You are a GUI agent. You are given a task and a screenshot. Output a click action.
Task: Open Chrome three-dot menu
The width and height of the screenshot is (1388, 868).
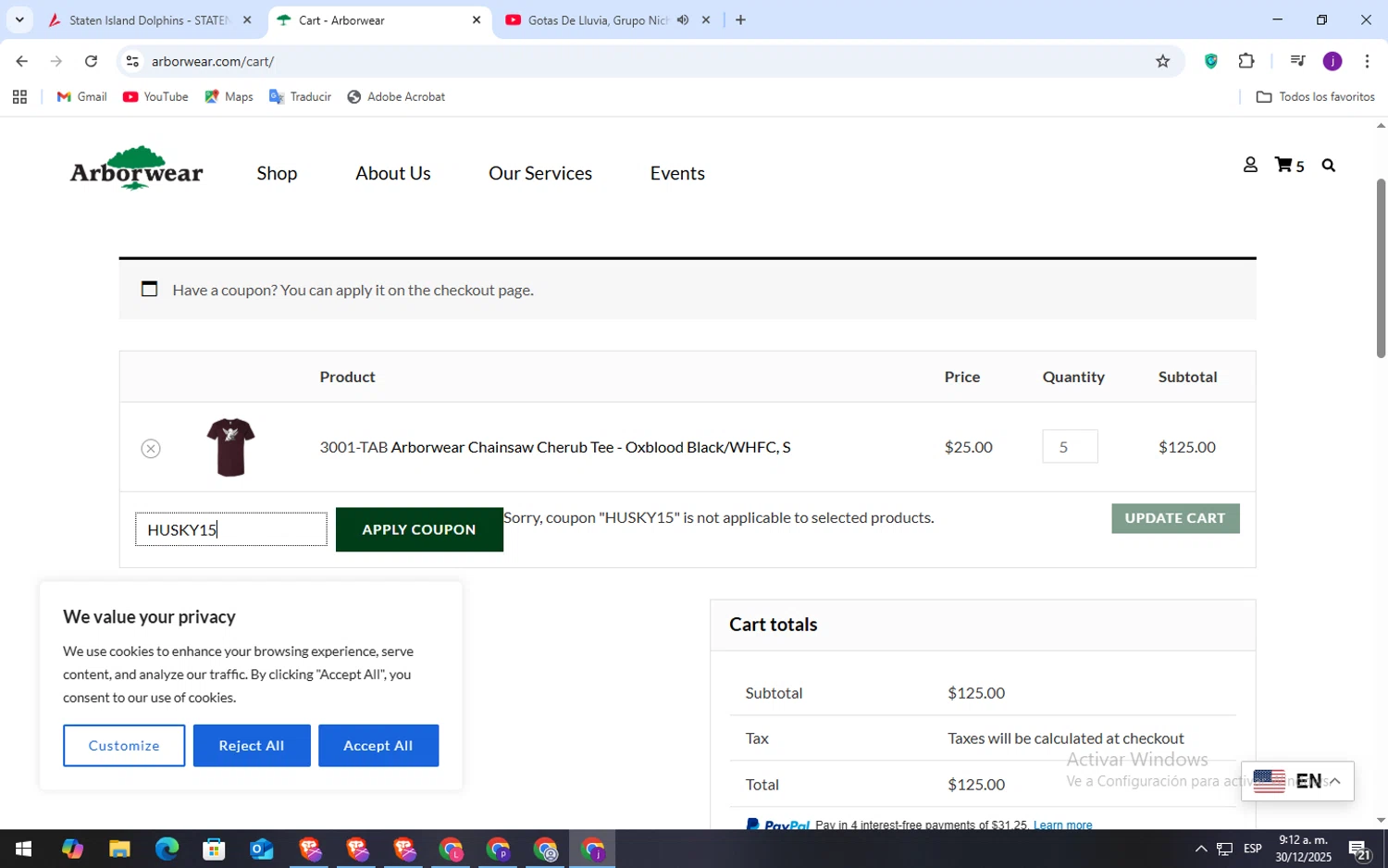pos(1367,61)
